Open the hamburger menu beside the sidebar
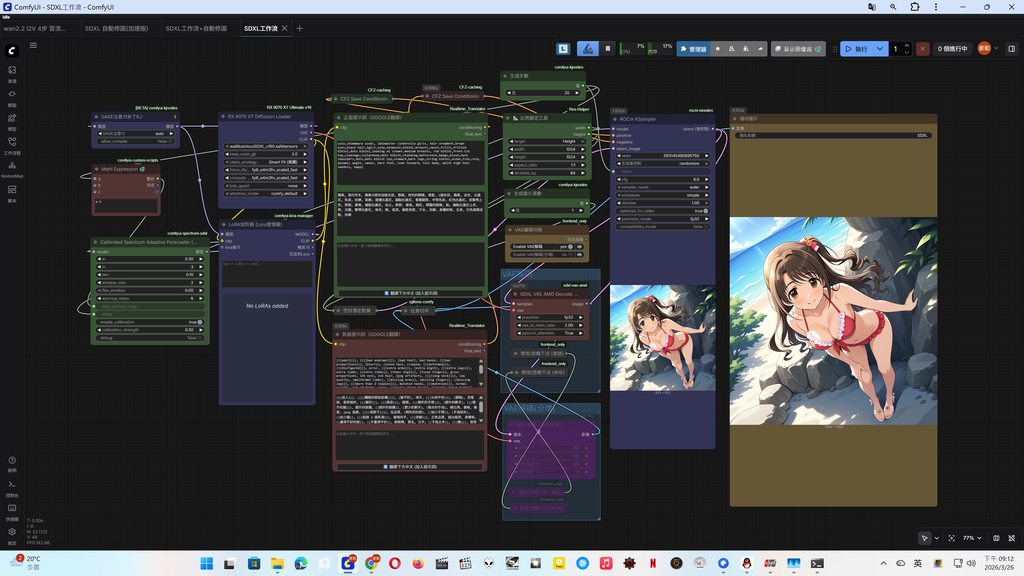This screenshot has width=1024, height=576. point(33,45)
